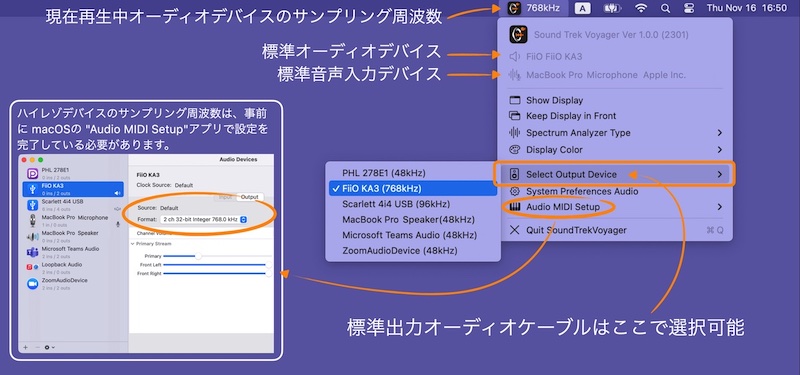Viewport: 800px width, 375px height.
Task: Open the Format dropdown 2 ch 32-bit Integer 768.0 kHz
Action: (x=204, y=219)
